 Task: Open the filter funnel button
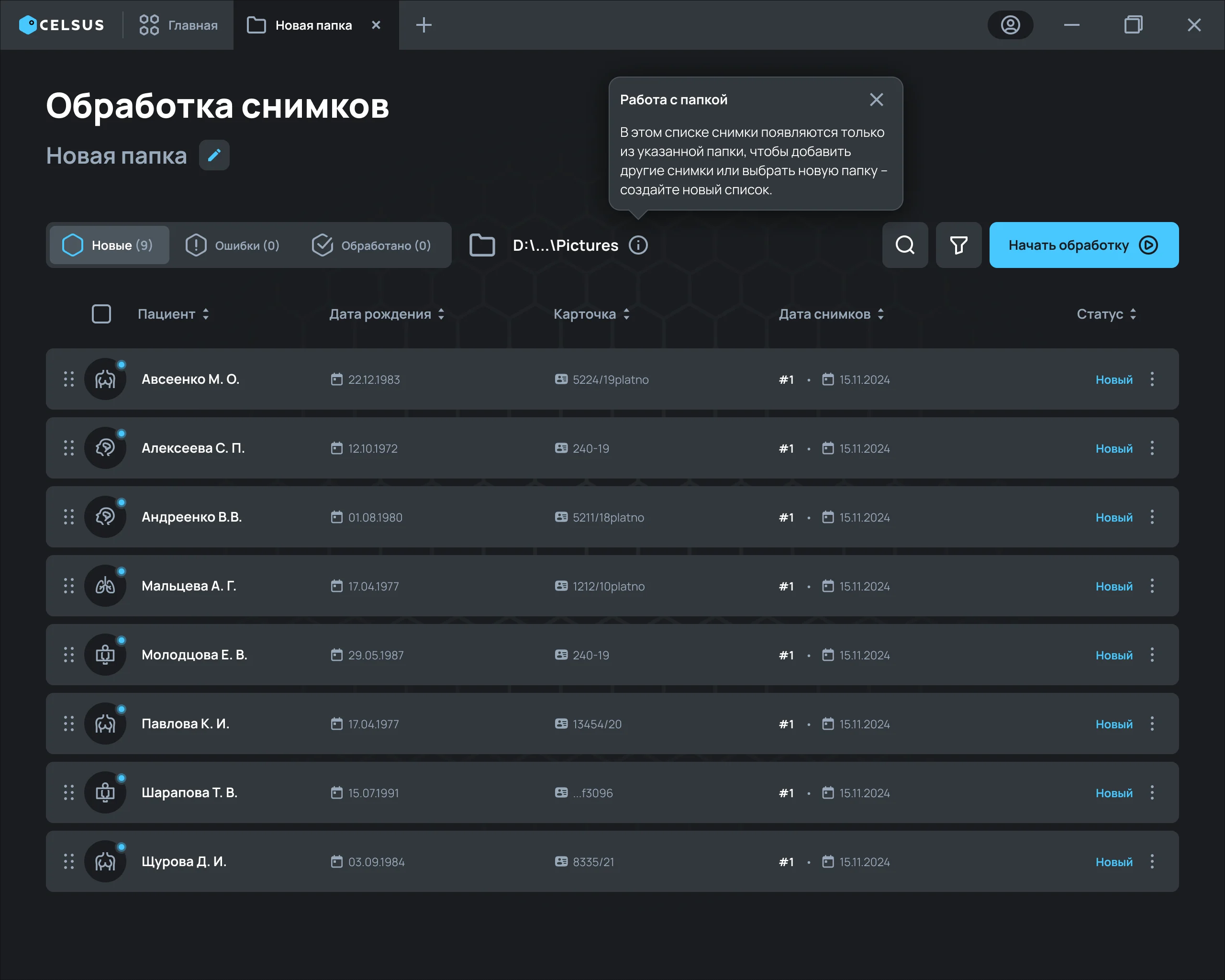click(958, 245)
